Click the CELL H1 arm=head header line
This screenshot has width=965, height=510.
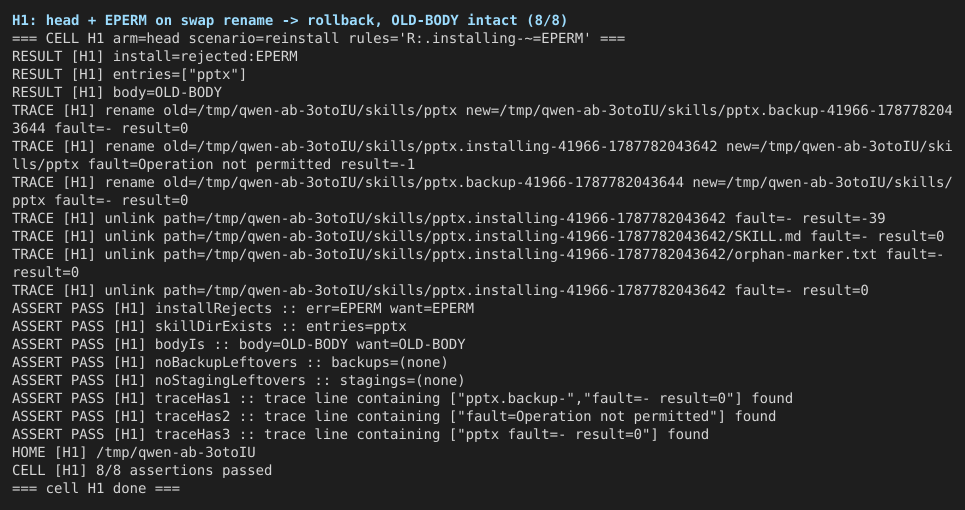tap(318, 38)
